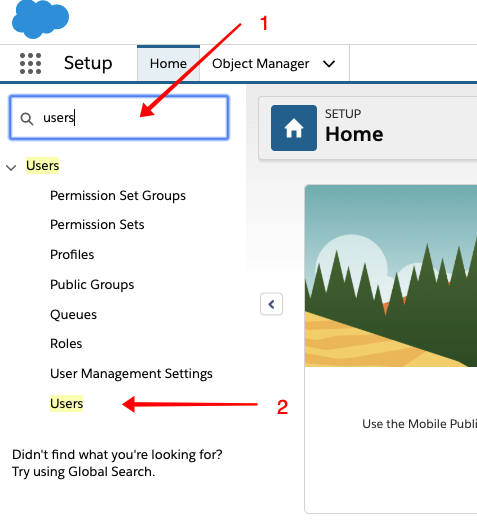Click the Home page title heading

point(354,134)
